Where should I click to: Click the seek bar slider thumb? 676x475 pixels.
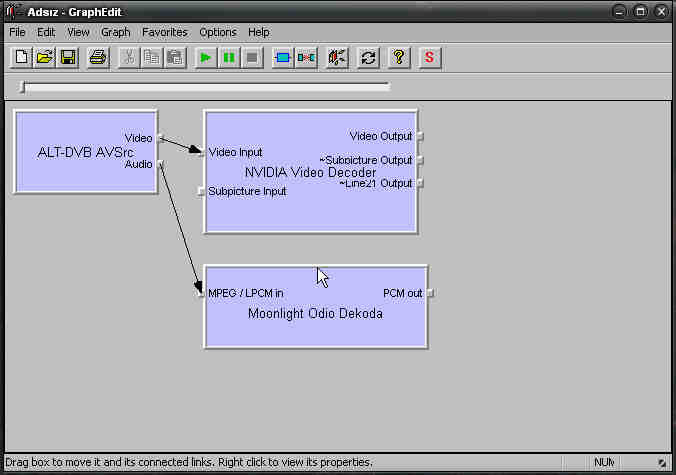[x=23, y=87]
